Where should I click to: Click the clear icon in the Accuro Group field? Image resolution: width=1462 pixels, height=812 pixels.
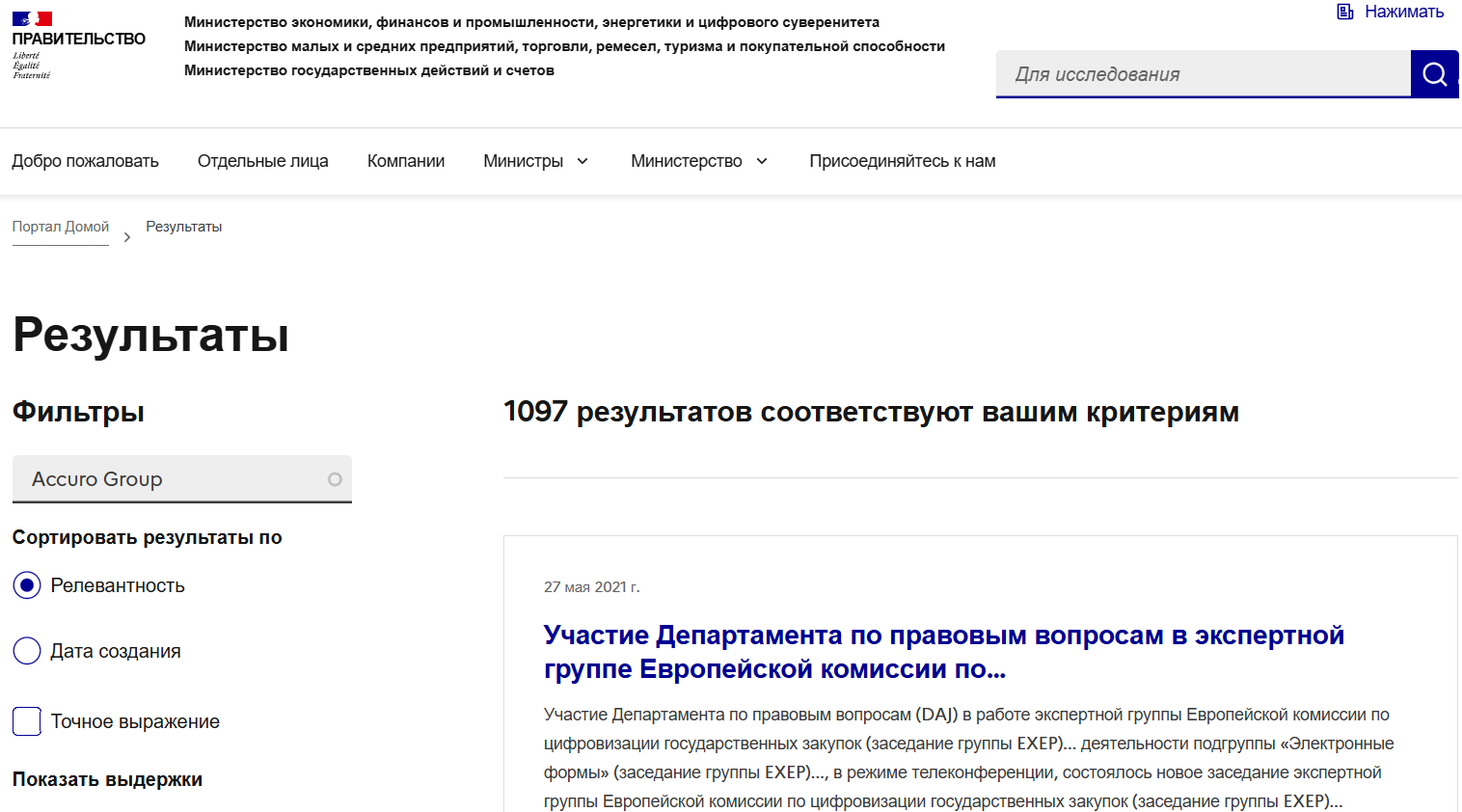[x=334, y=478]
